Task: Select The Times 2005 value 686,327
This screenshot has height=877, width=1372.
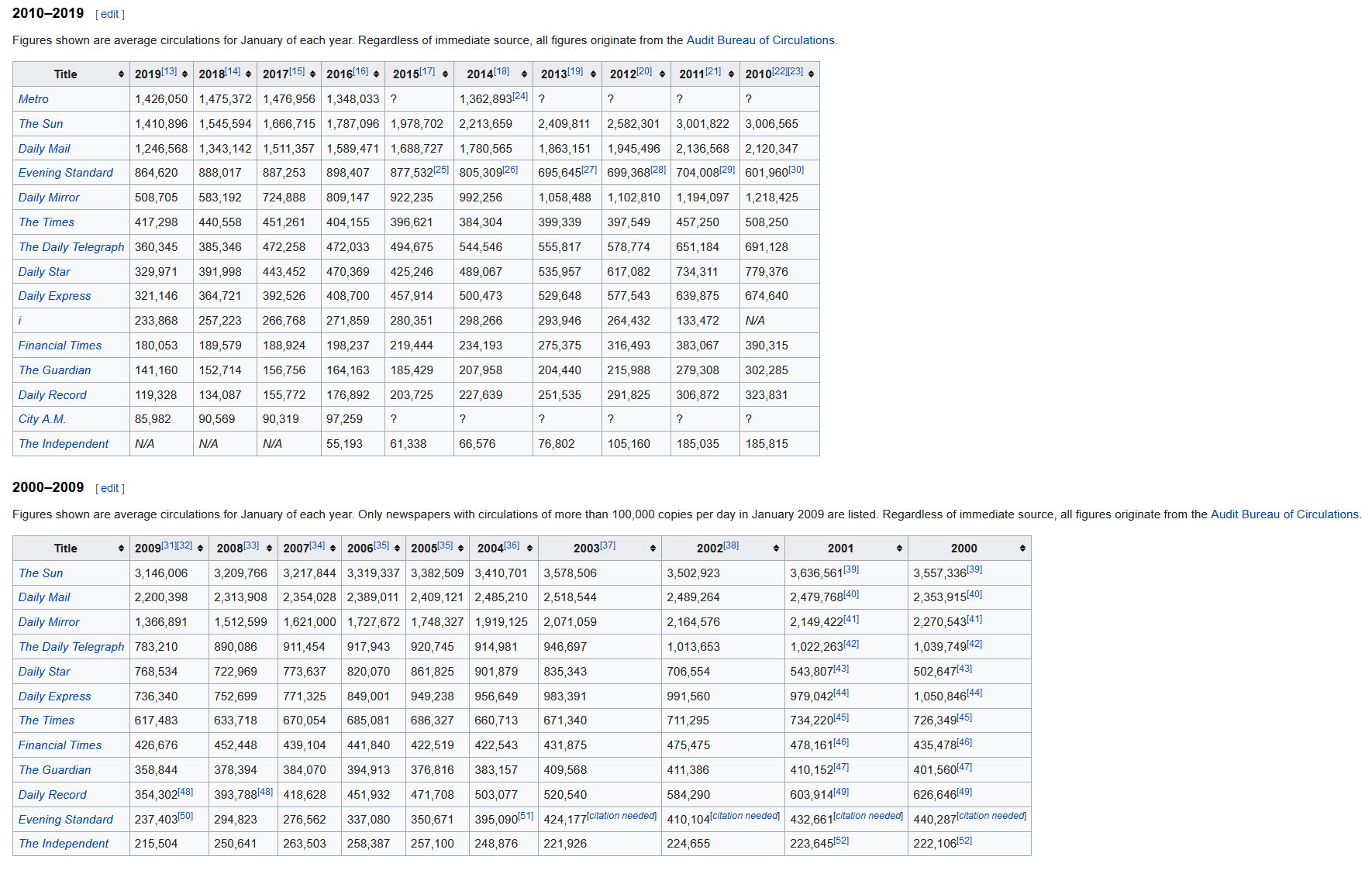Action: tap(433, 721)
